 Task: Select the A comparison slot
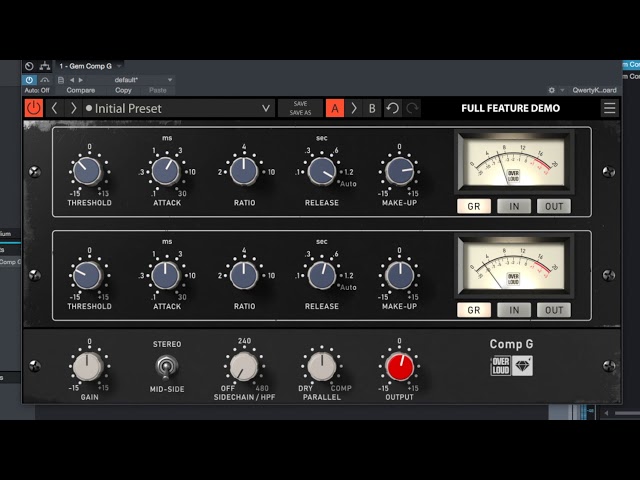(335, 108)
